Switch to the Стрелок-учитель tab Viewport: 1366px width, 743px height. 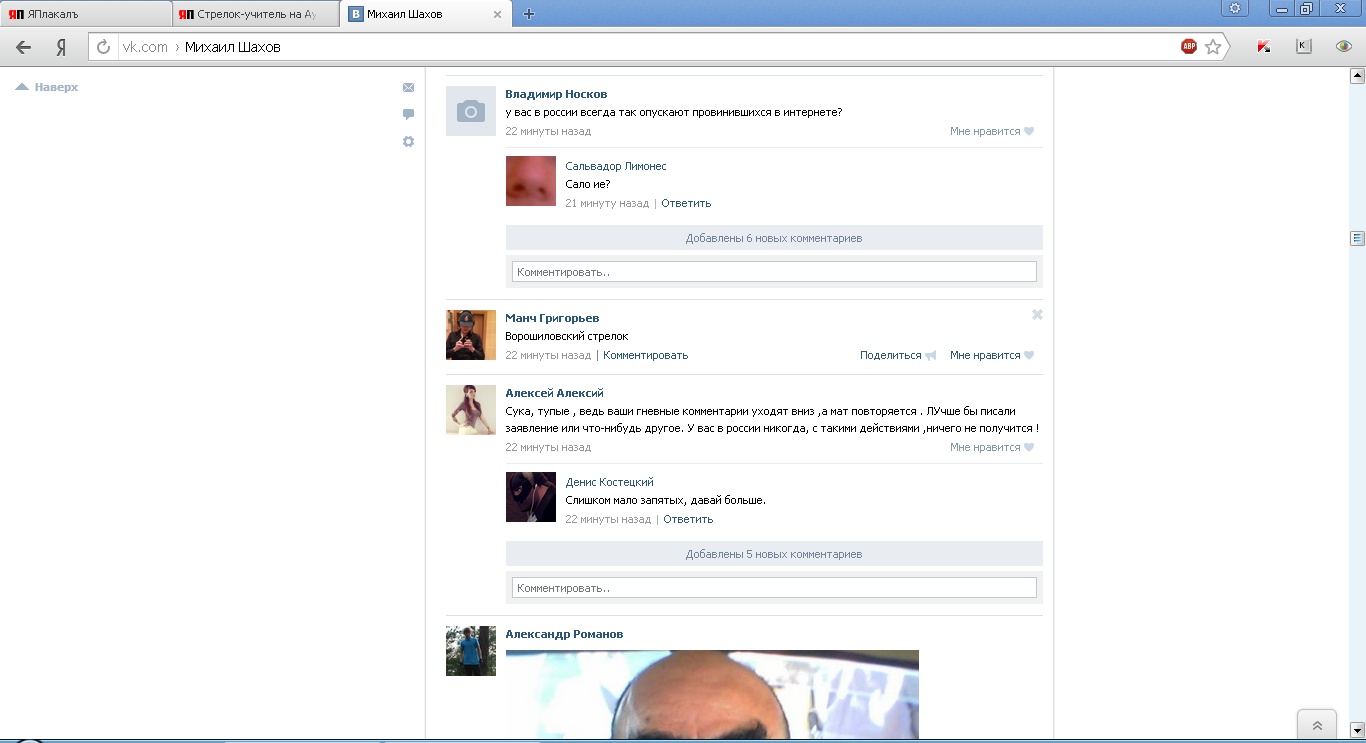[255, 14]
